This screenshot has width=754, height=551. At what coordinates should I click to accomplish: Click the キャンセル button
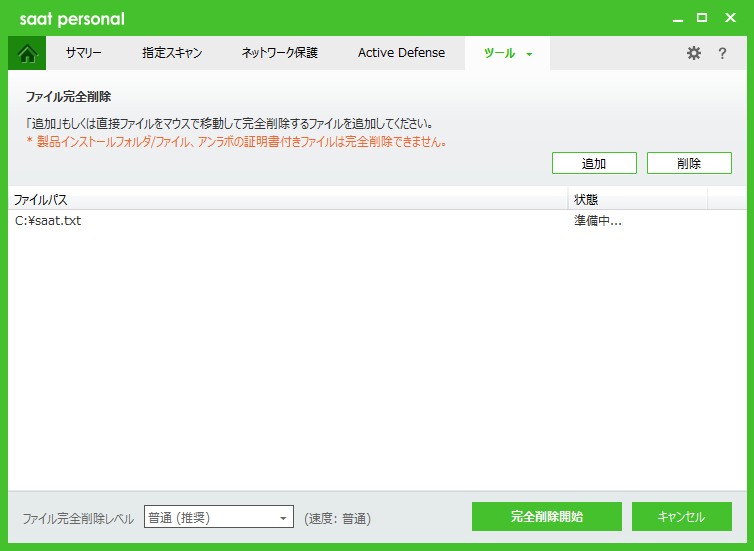coord(682,516)
